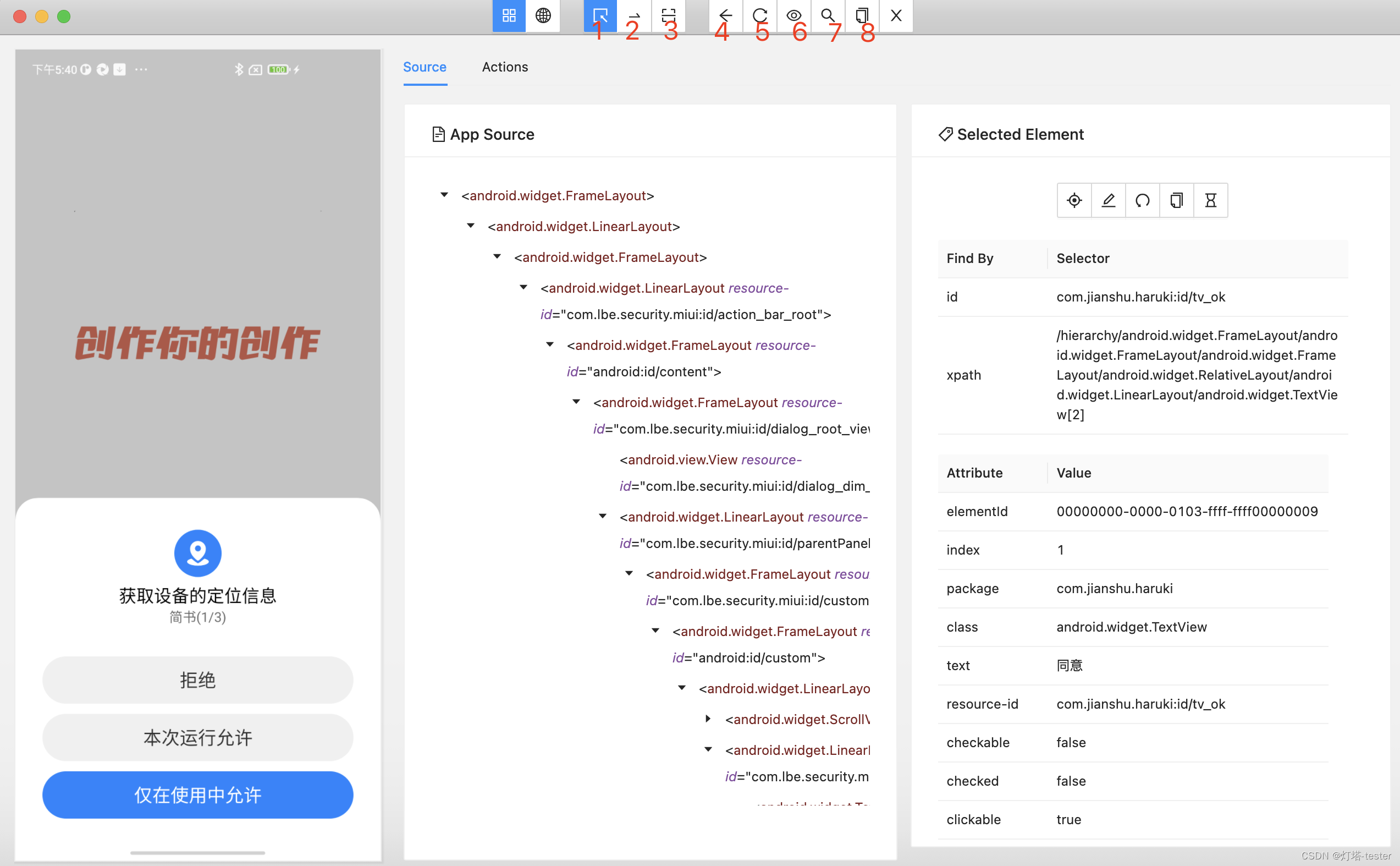
Task: Click Send Keys pencil icon
Action: [x=1108, y=200]
